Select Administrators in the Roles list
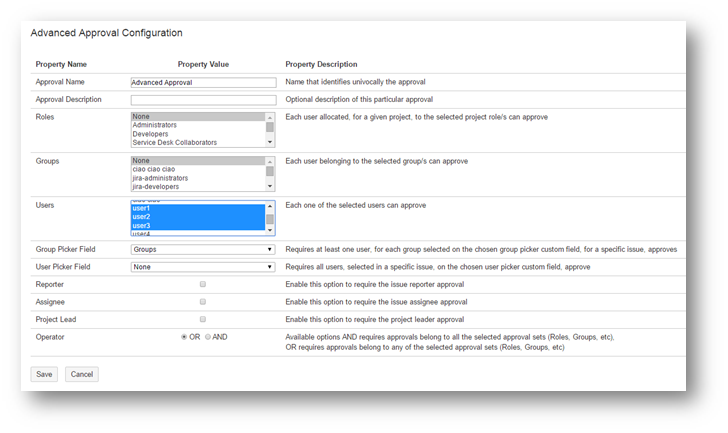The image size is (728, 433). point(155,125)
